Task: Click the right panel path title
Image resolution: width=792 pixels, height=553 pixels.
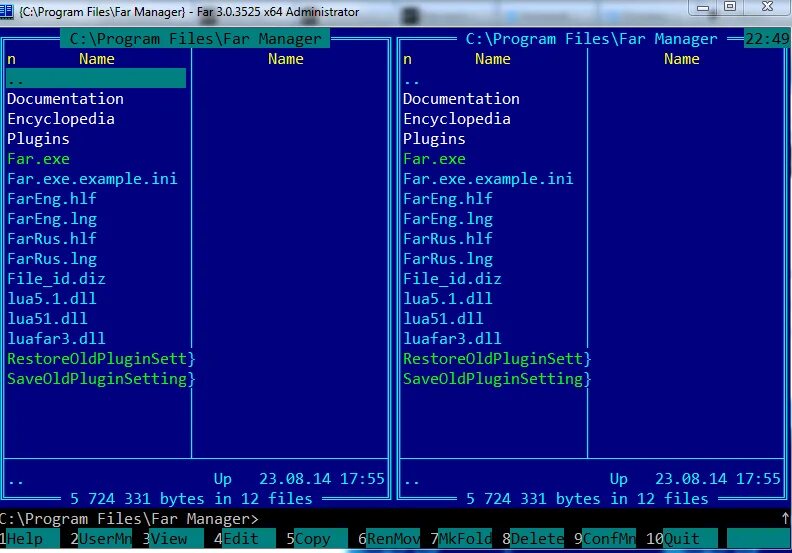Action: (591, 38)
